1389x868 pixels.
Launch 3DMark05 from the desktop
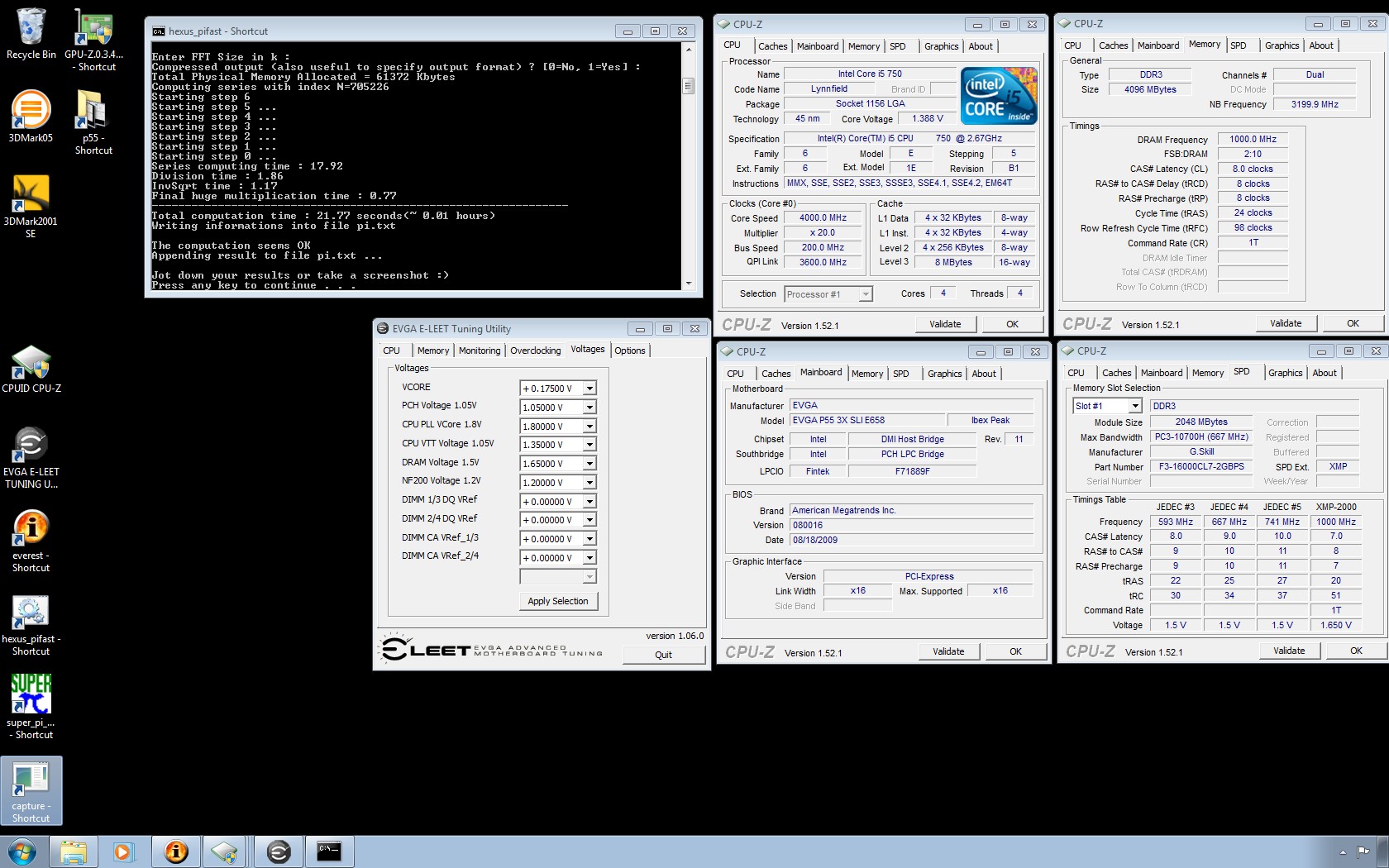click(x=31, y=116)
